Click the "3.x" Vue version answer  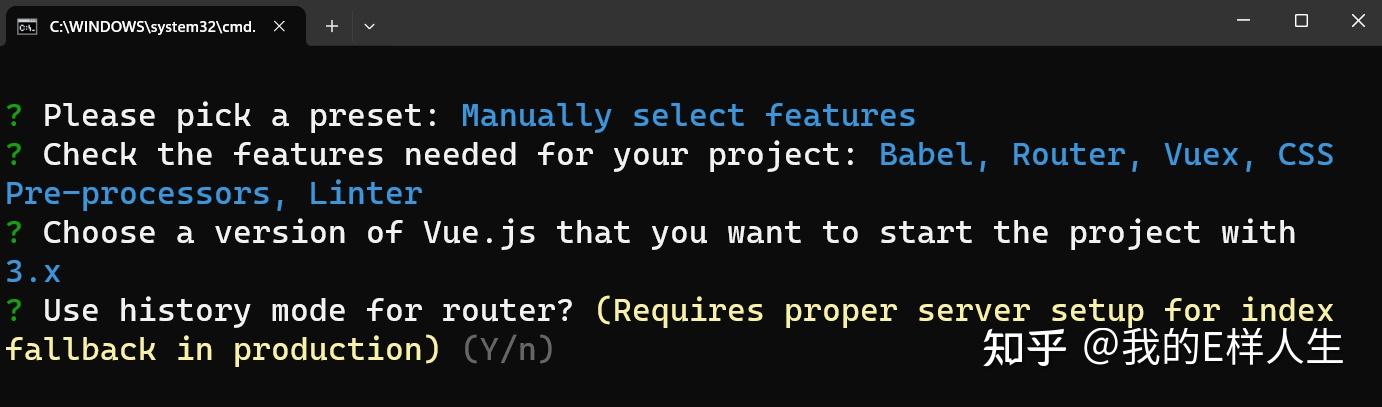coord(33,271)
